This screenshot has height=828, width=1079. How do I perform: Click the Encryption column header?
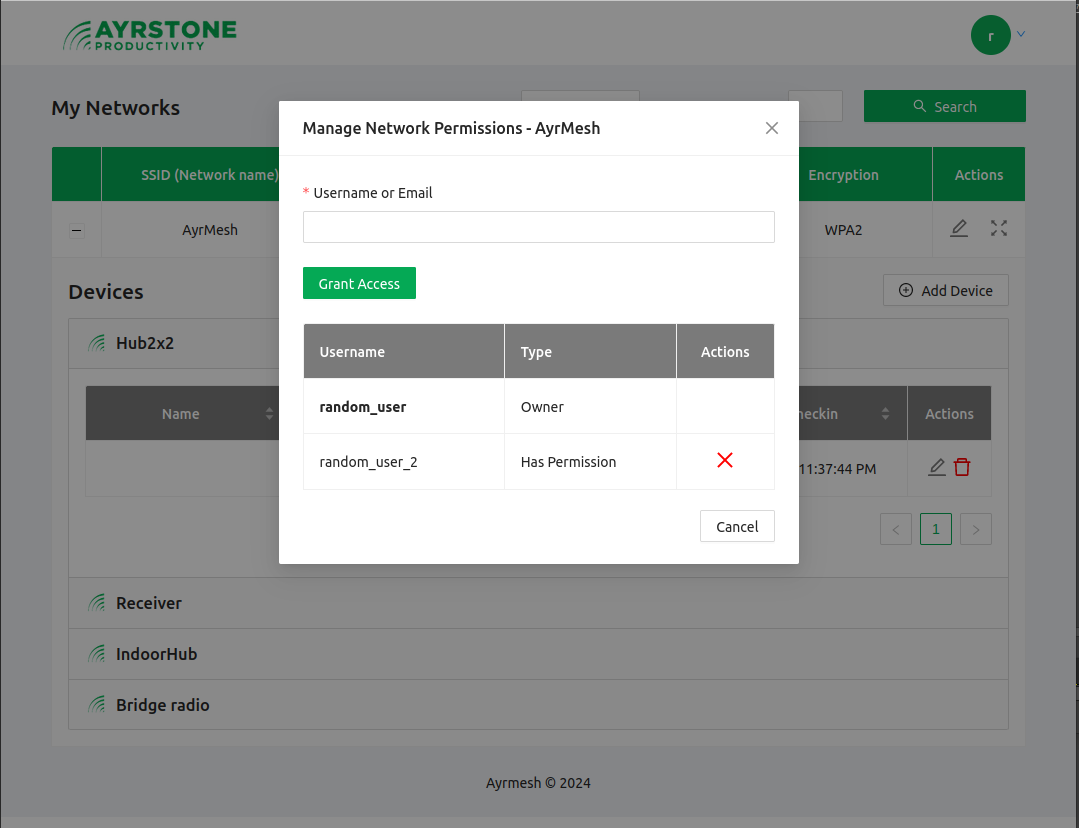(x=865, y=175)
